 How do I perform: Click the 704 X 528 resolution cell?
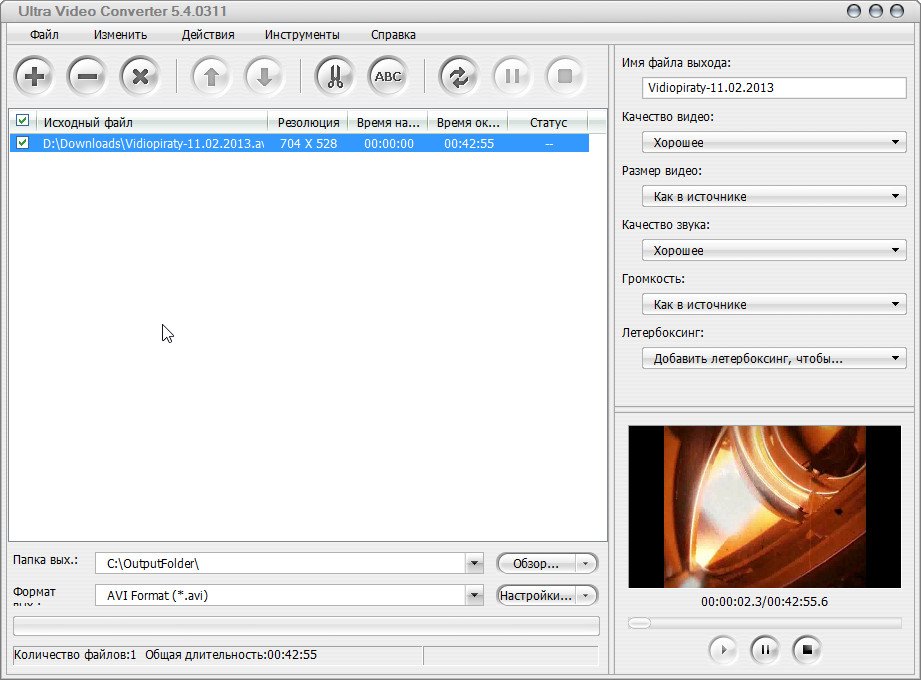308,143
